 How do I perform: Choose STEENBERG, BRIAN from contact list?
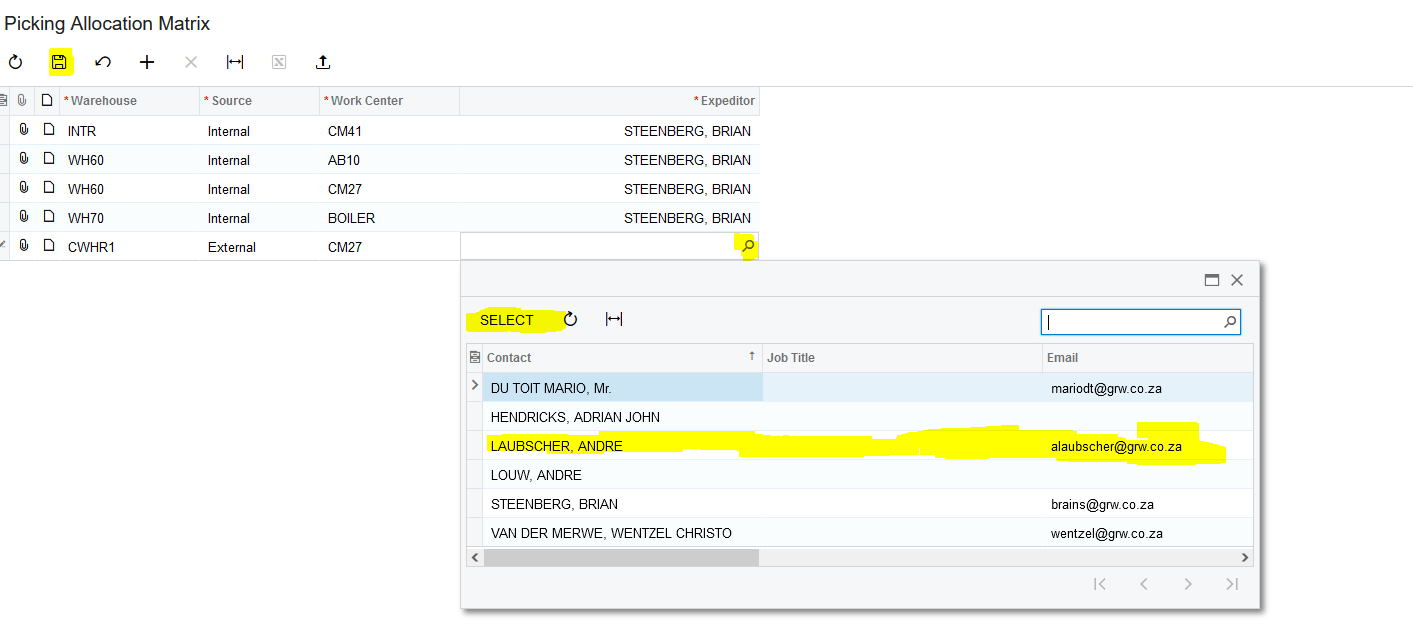click(554, 504)
